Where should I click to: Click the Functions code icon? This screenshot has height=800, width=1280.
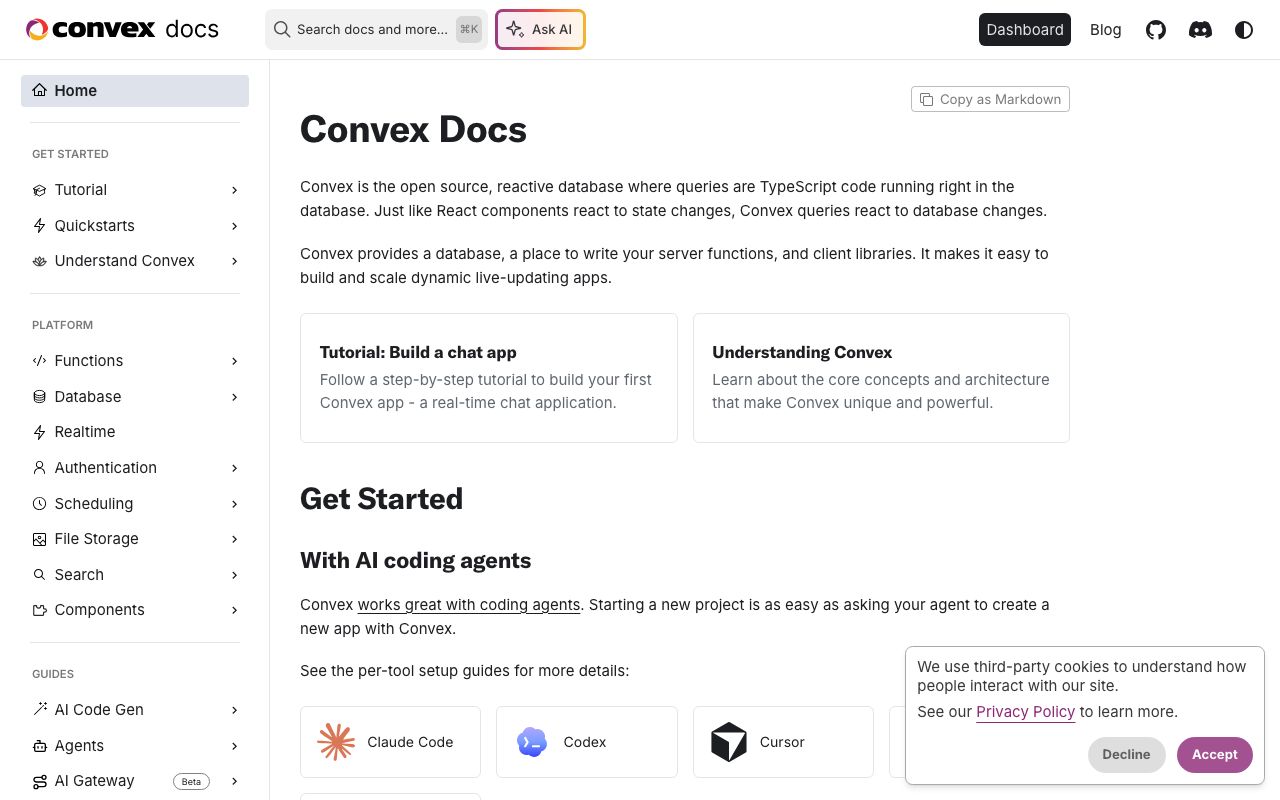tap(40, 361)
